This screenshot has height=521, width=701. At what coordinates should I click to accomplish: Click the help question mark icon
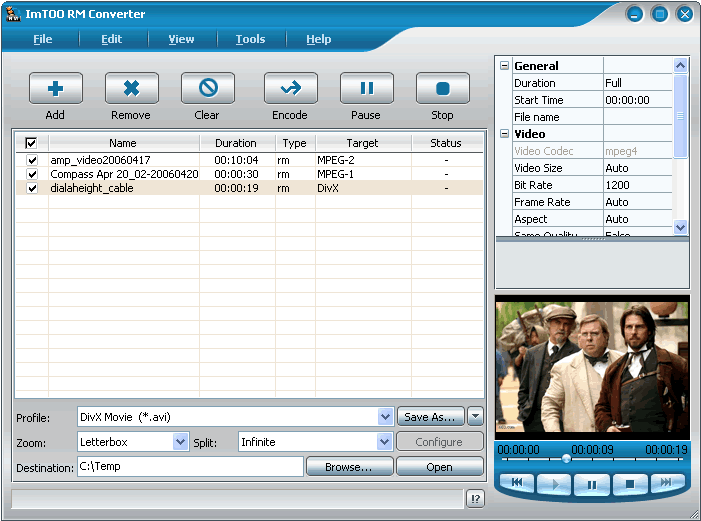475,499
